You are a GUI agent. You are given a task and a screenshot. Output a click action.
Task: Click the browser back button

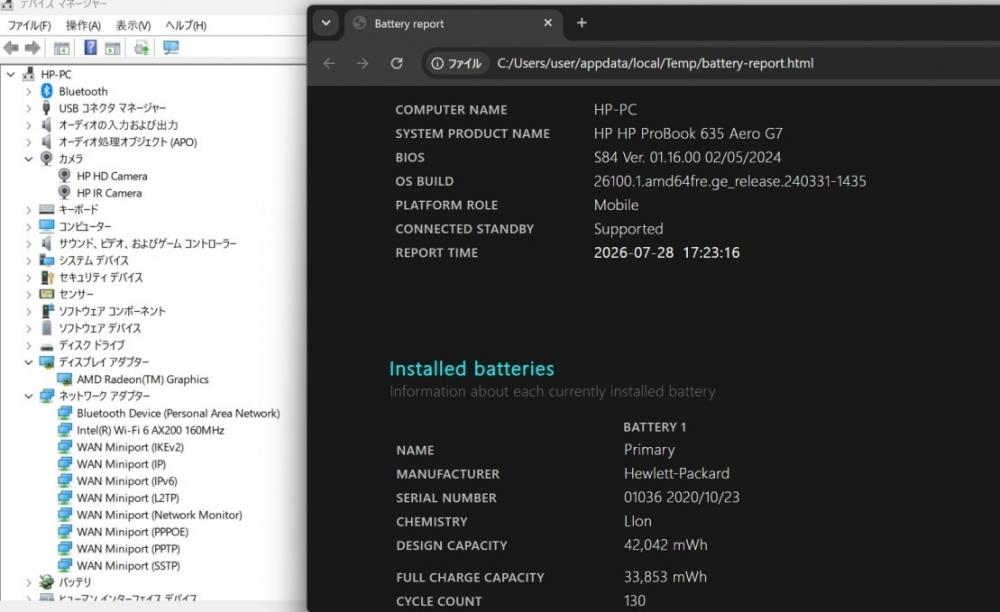329,63
